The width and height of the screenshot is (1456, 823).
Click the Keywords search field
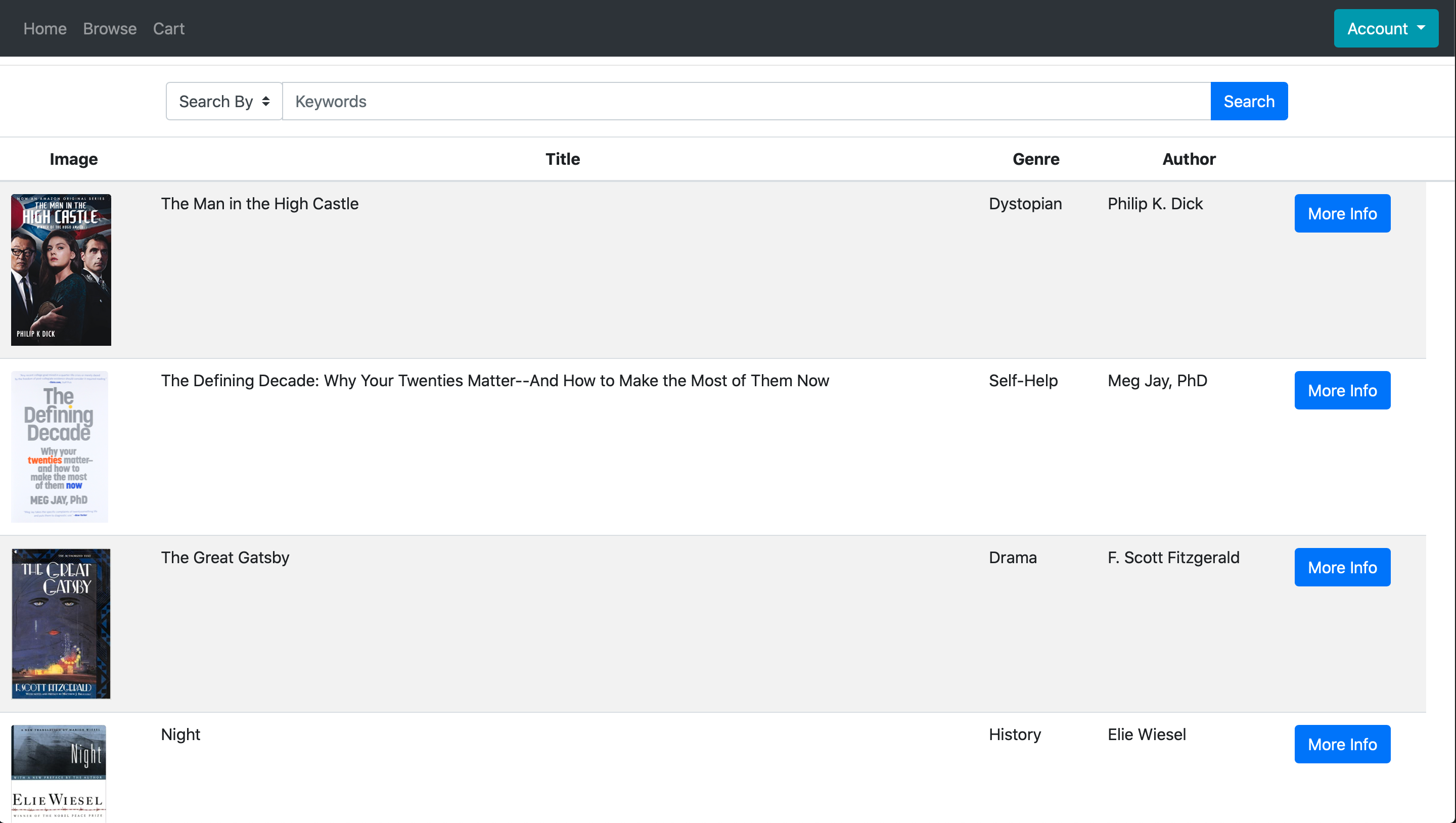point(746,101)
